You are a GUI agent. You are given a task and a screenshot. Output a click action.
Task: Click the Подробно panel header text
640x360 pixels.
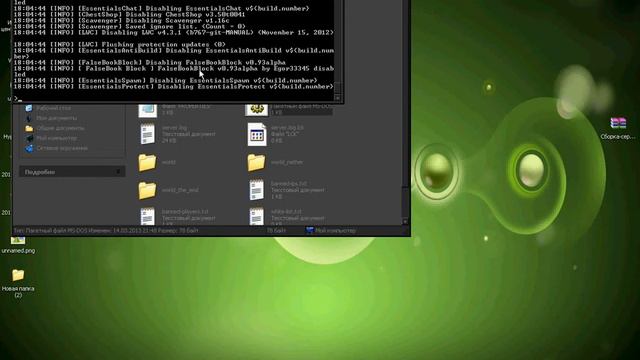[40, 172]
